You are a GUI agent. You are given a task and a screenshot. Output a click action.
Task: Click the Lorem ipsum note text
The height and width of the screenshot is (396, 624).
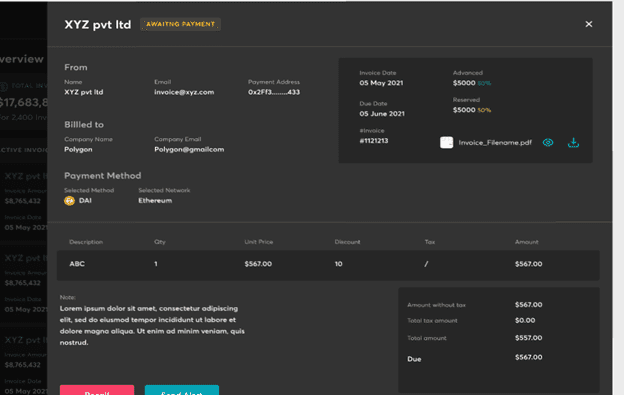[x=152, y=325]
